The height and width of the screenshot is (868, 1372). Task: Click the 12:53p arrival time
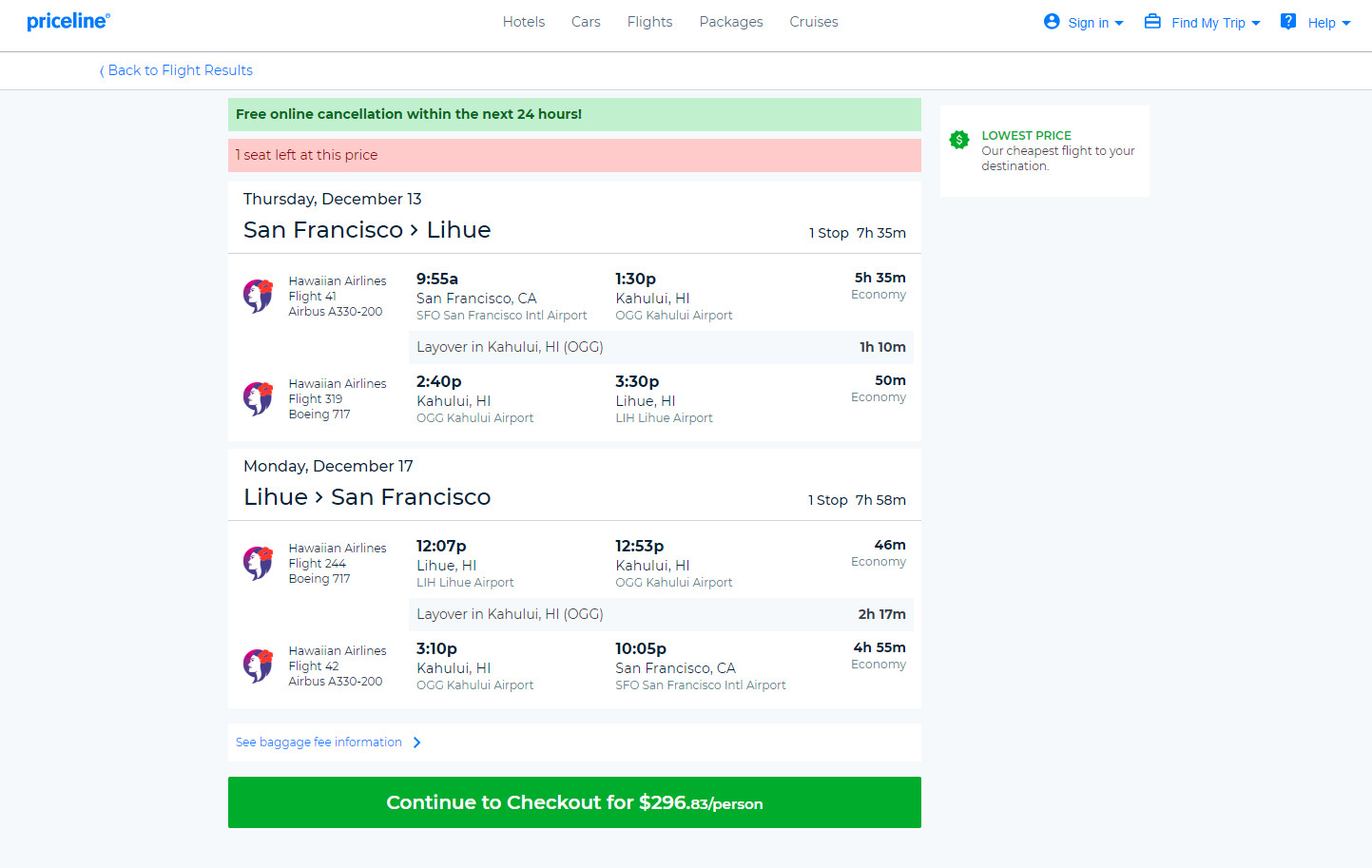(x=639, y=546)
